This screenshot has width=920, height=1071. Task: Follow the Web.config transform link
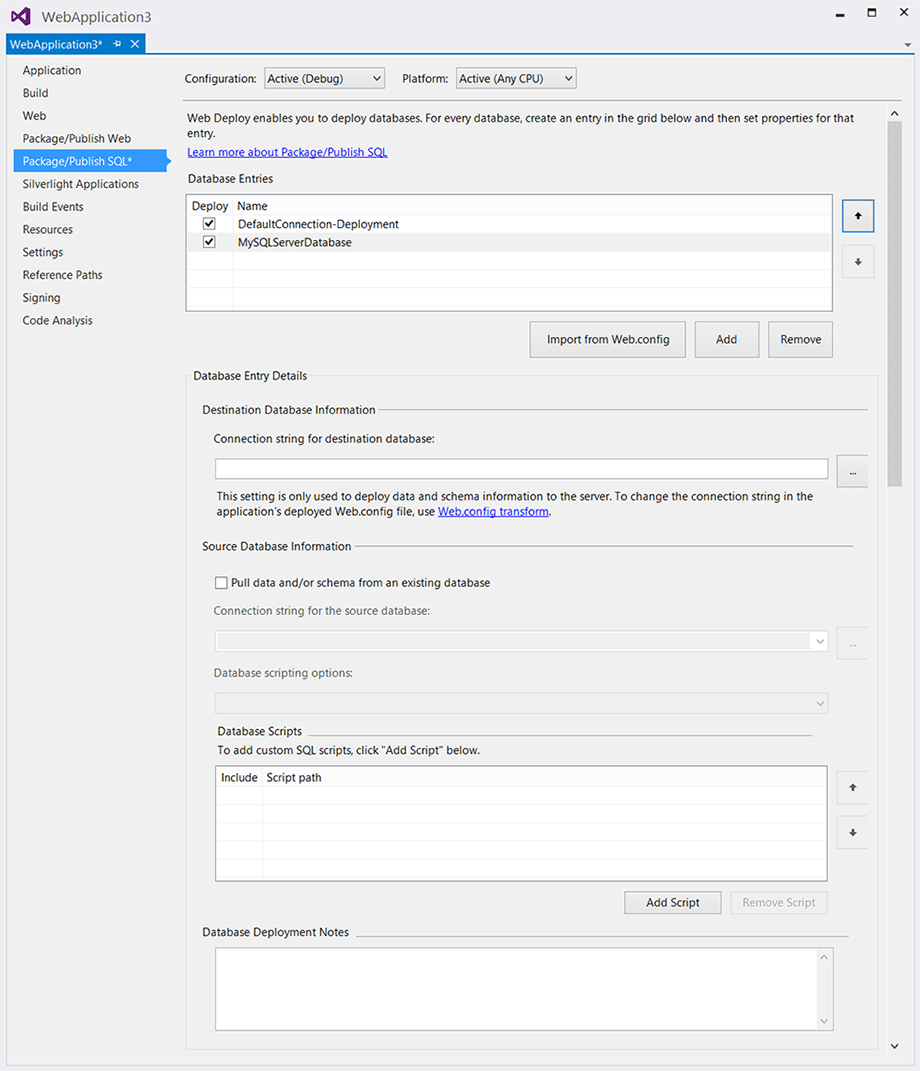click(x=493, y=512)
